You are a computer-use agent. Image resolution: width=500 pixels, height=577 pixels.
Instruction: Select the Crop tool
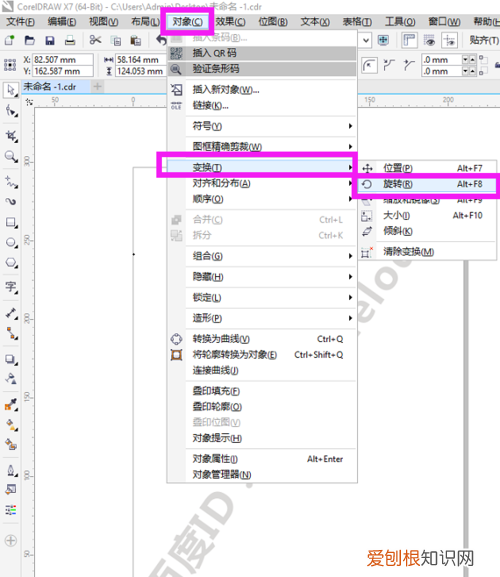[11, 136]
